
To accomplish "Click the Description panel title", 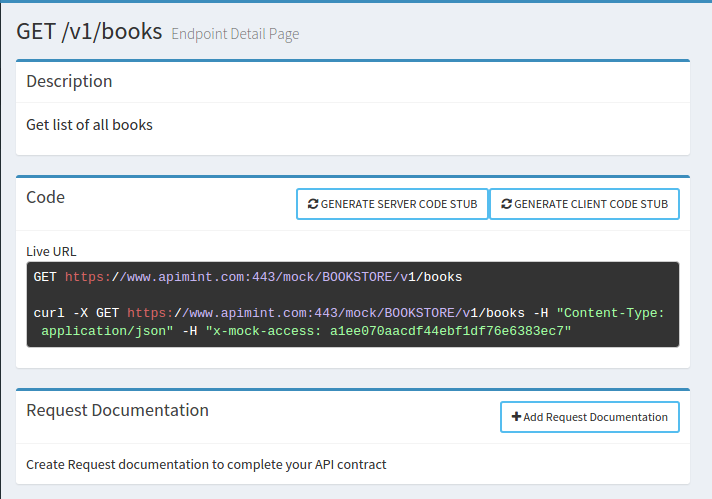I will (x=69, y=81).
